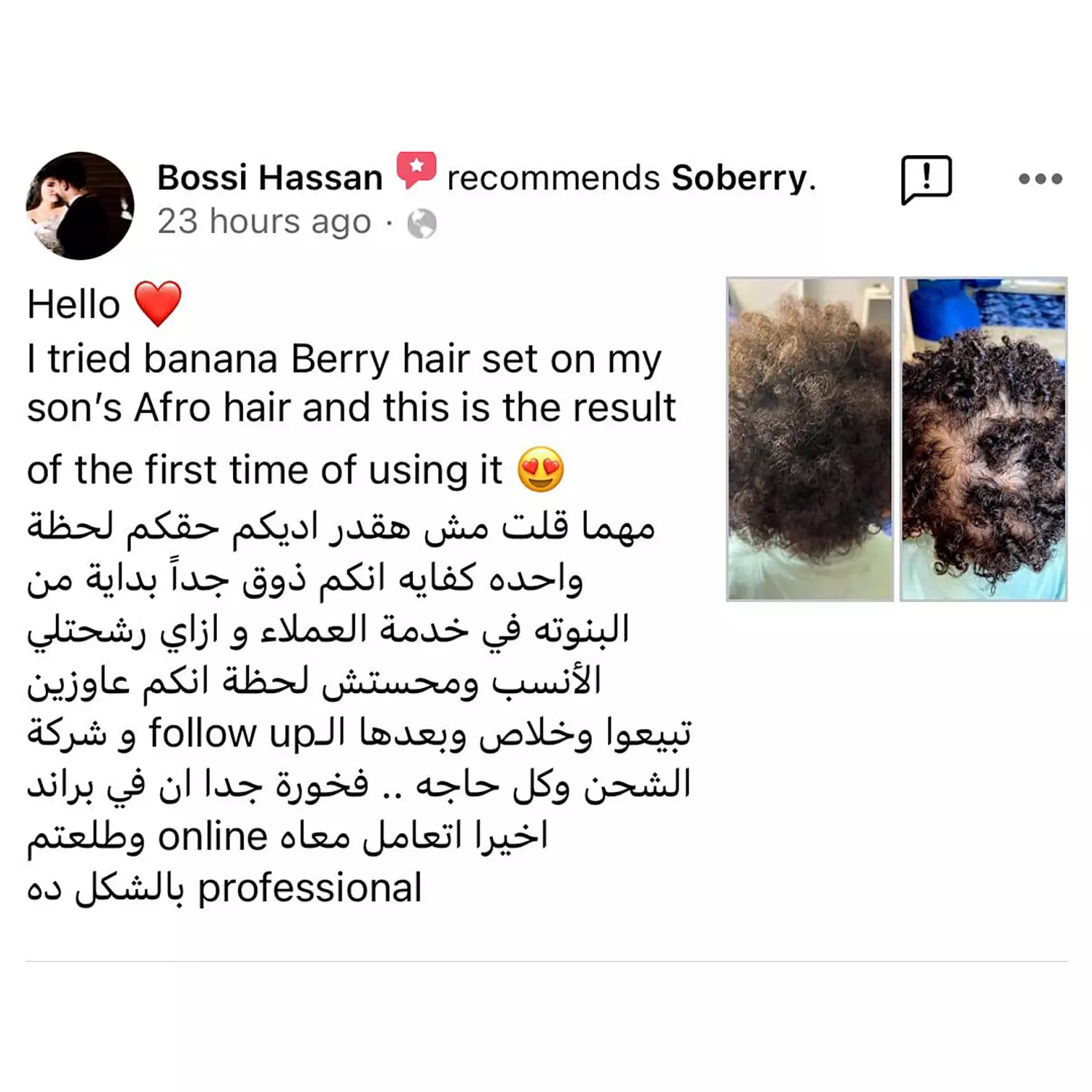Click the words 'follow up' in the review
This screenshot has width=1092, height=1092.
pos(232,733)
